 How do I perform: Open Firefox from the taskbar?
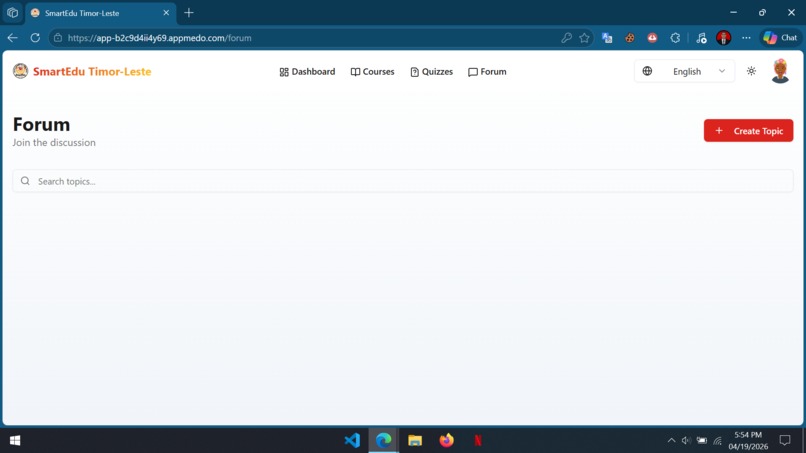[x=446, y=440]
